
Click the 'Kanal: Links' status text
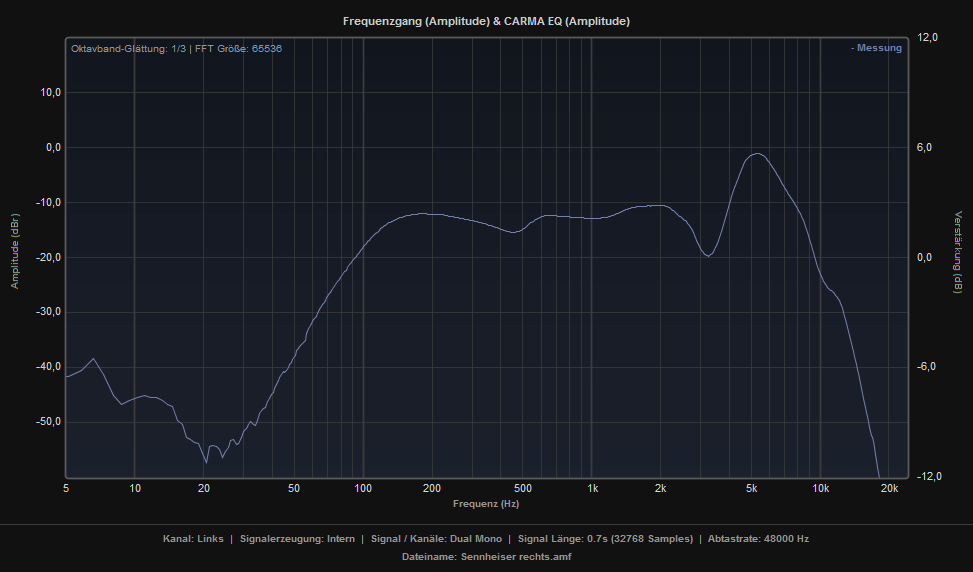point(193,538)
